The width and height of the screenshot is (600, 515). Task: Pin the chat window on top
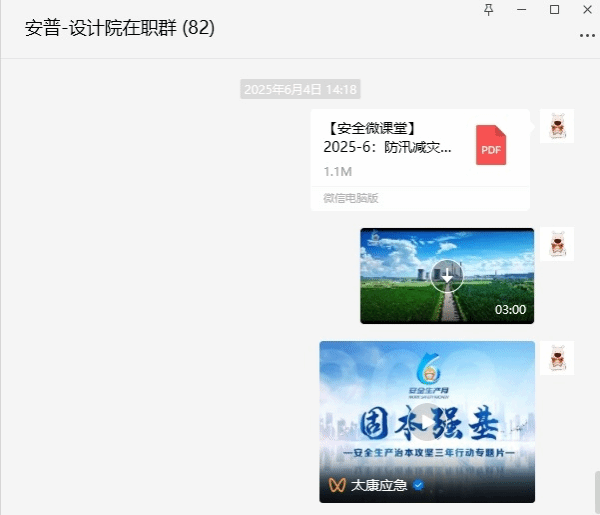pos(488,9)
